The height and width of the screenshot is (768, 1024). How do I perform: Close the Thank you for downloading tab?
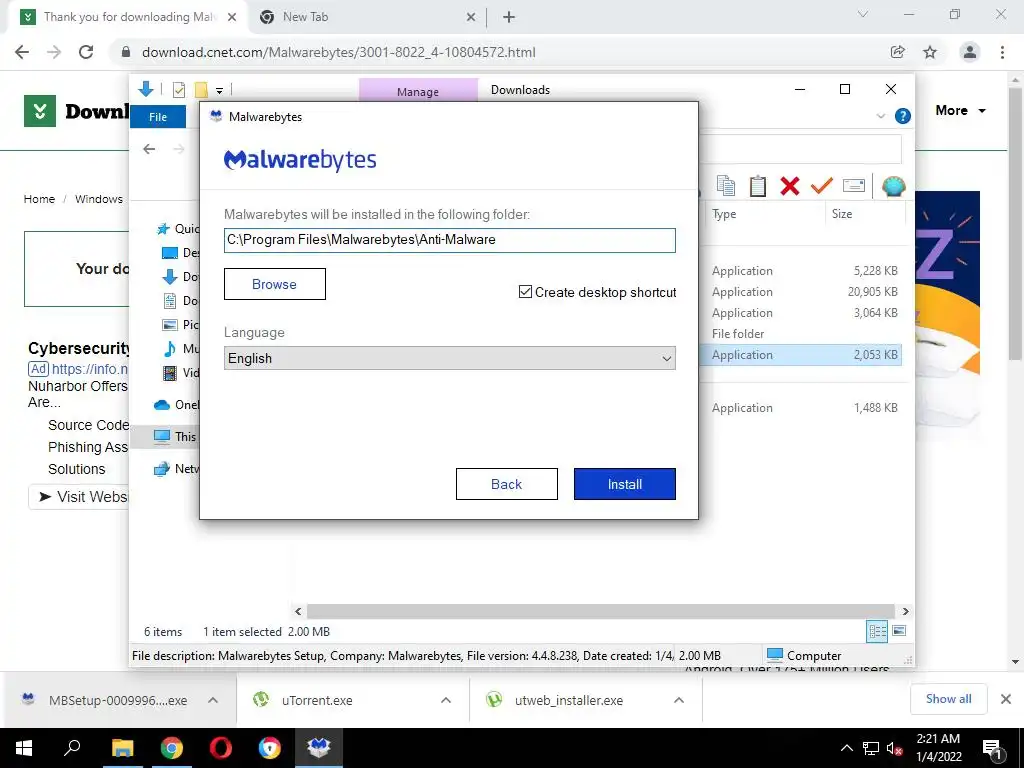pos(232,17)
